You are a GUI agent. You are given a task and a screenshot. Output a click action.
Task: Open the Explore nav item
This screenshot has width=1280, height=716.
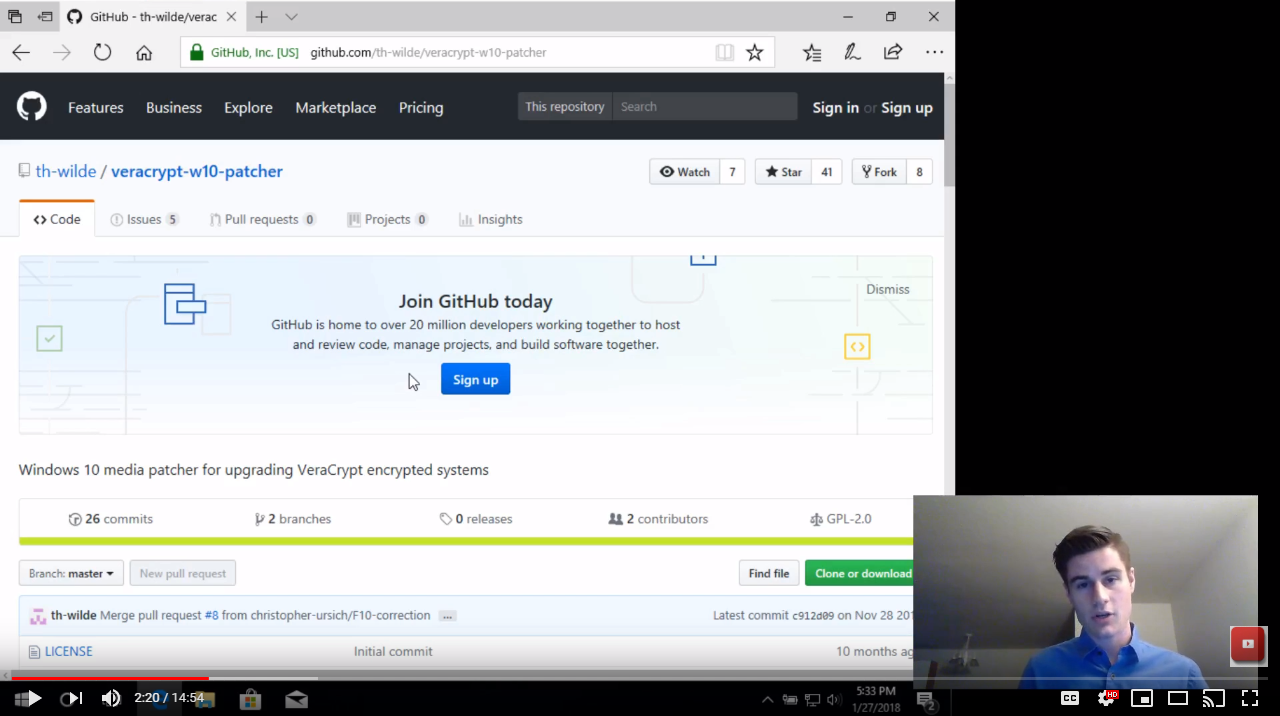pyautogui.click(x=248, y=107)
